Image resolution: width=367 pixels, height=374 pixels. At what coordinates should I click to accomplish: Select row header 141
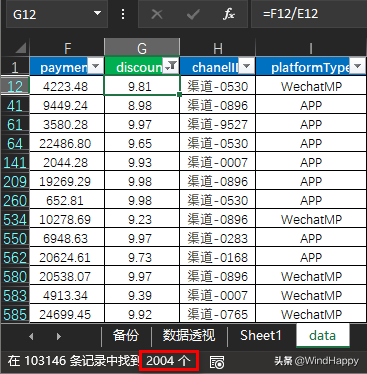tap(15, 162)
